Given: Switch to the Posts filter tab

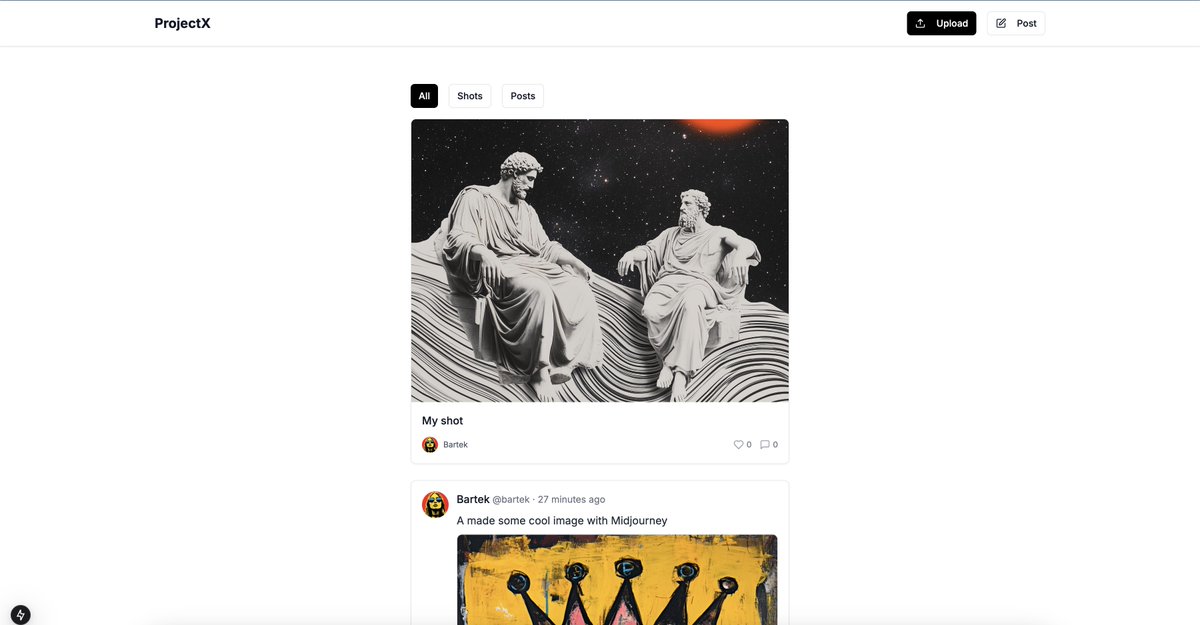Looking at the screenshot, I should click(523, 96).
